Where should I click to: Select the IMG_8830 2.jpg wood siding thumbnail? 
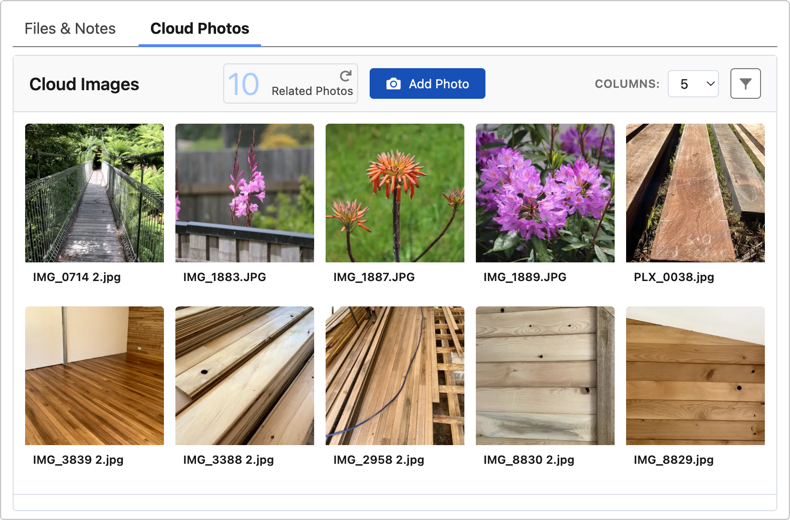point(545,376)
